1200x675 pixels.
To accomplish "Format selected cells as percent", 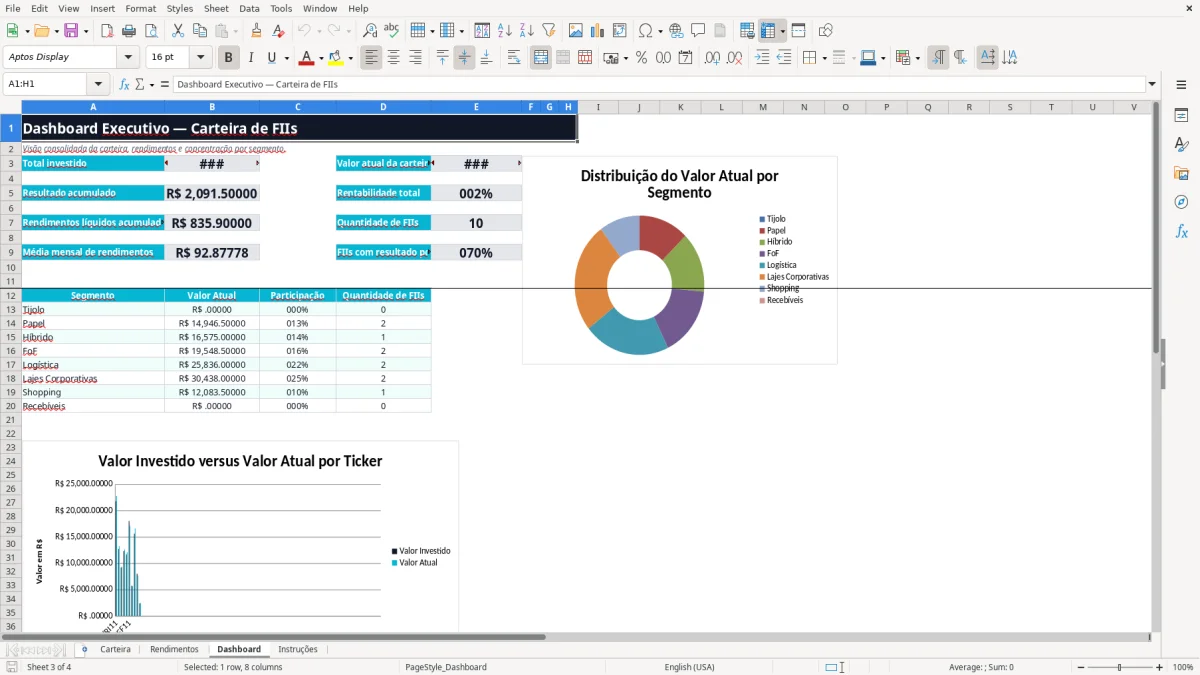I will point(641,58).
